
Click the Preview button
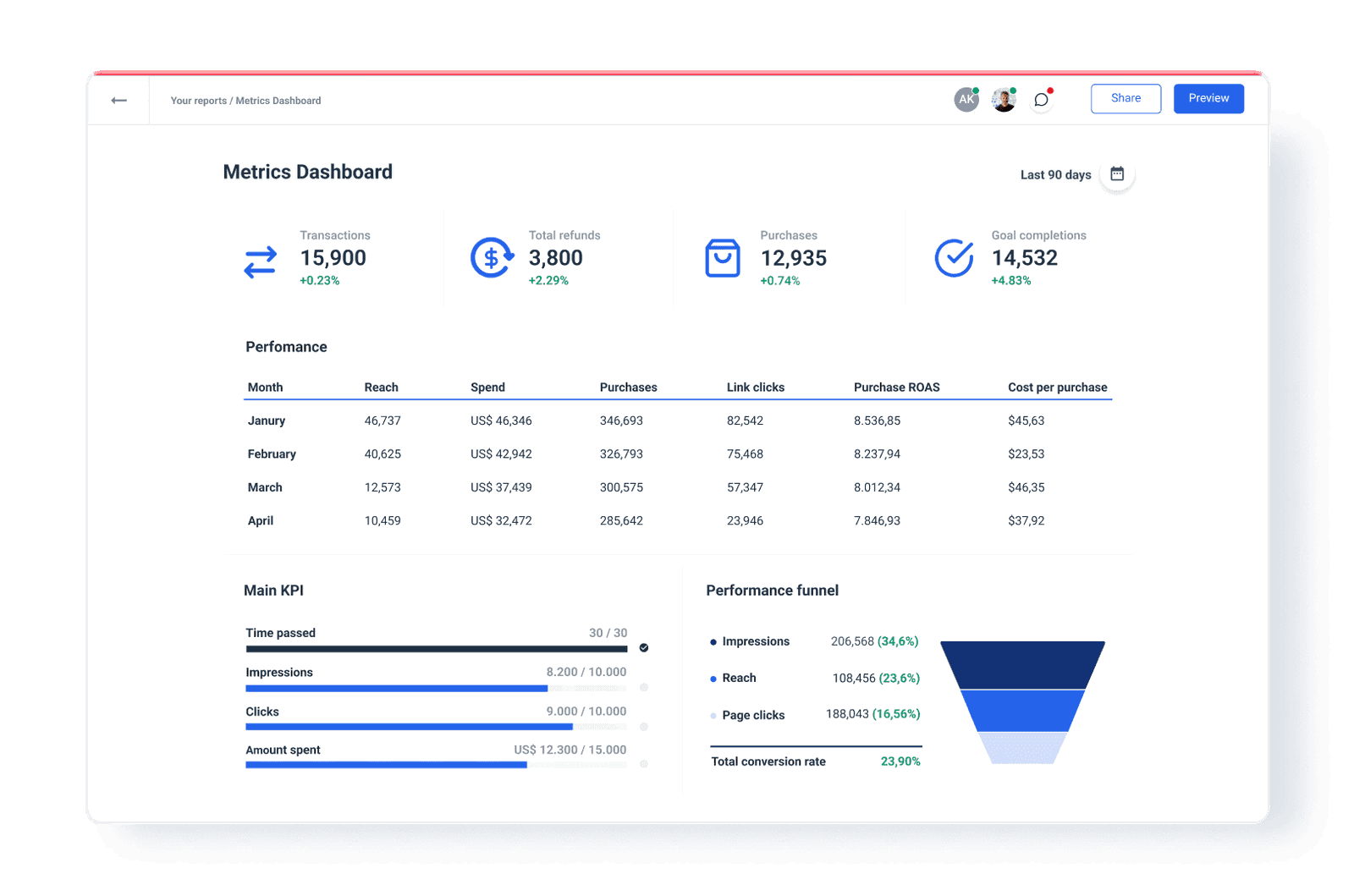pos(1208,98)
